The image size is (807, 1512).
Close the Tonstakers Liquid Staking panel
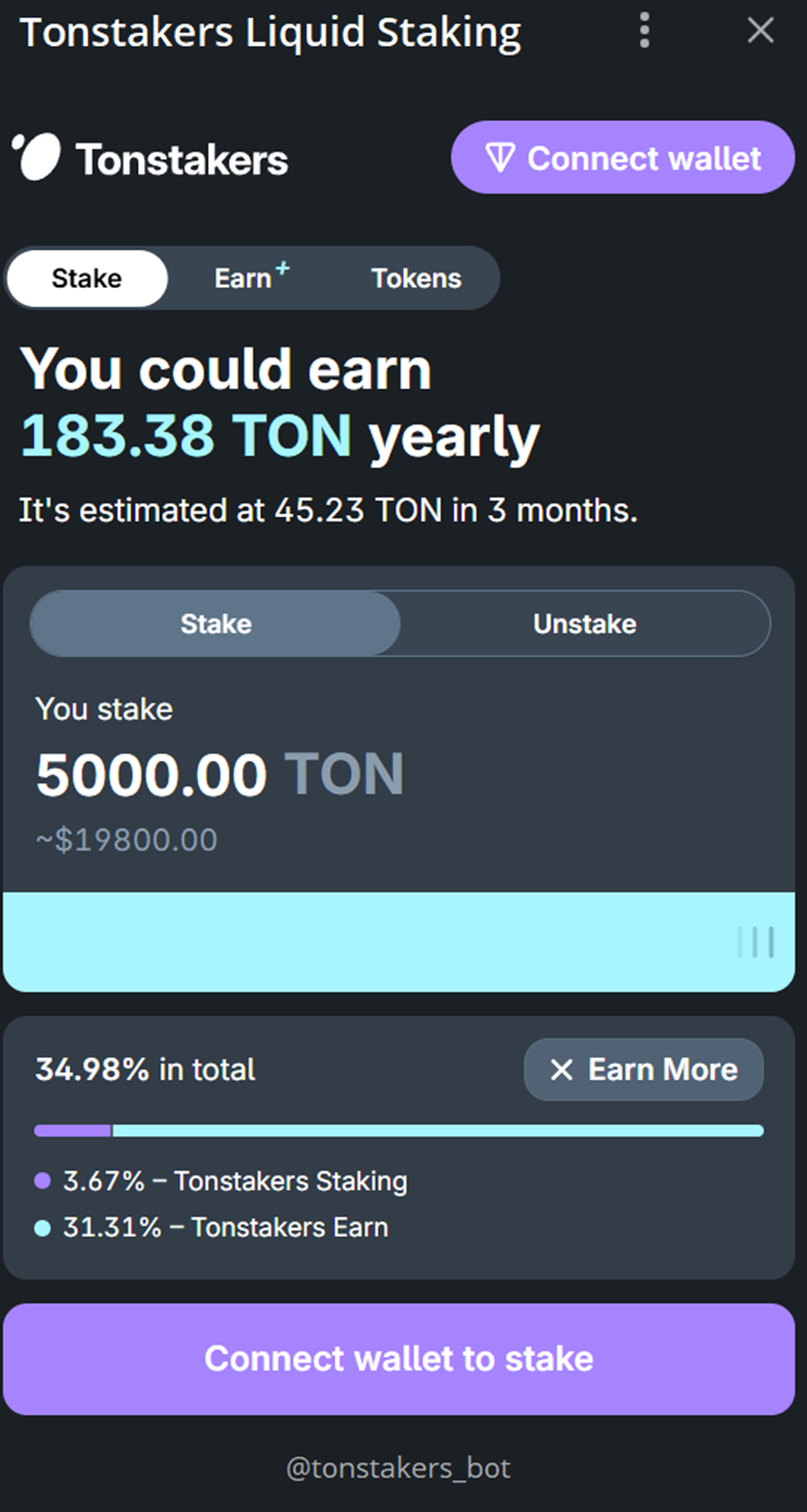760,31
